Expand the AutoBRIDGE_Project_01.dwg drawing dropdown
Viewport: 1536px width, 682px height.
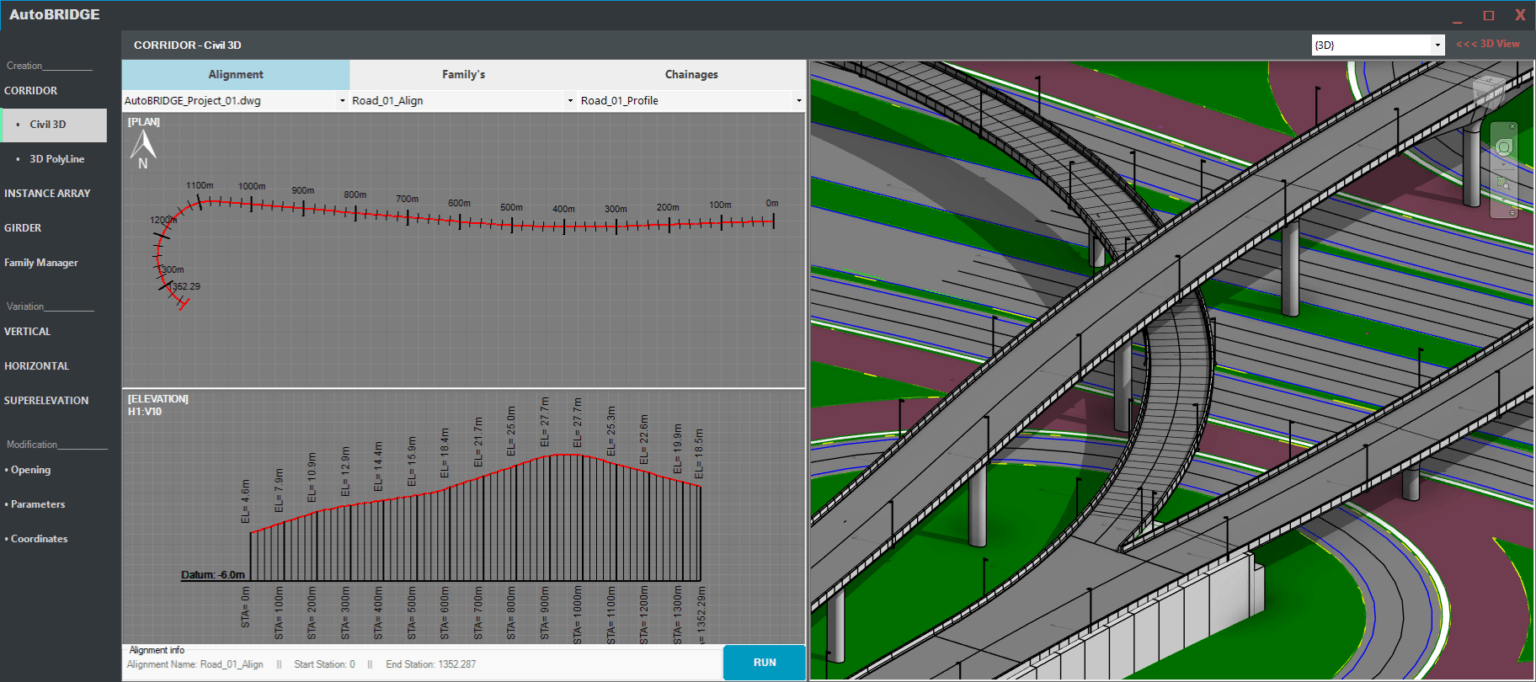pos(340,100)
